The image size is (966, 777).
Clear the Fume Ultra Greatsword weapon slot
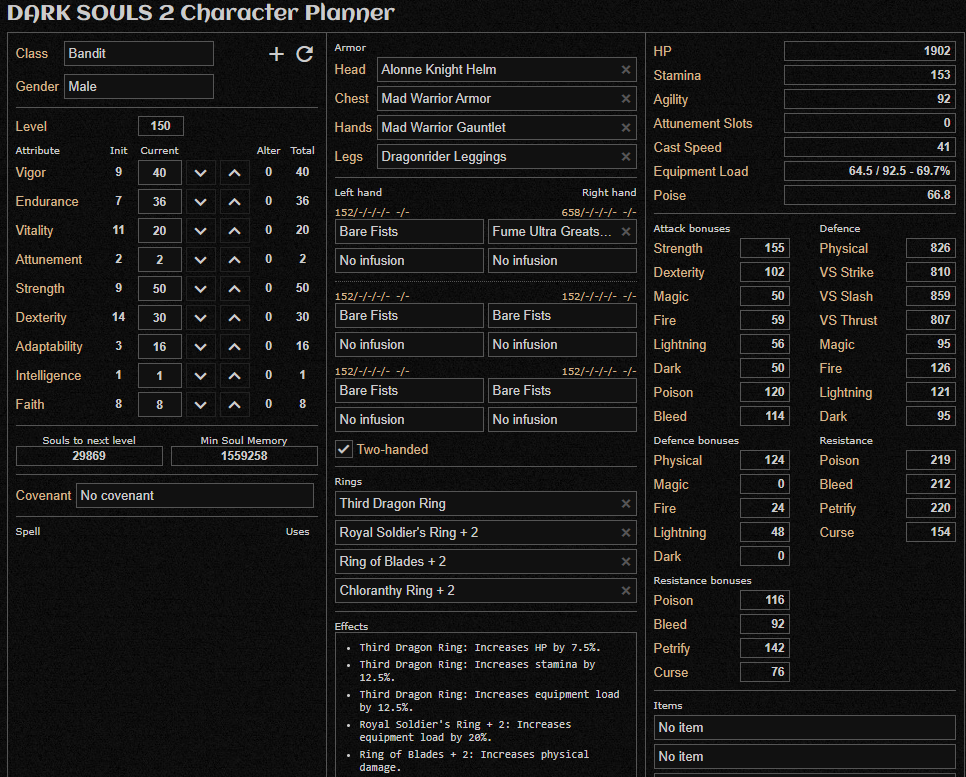pos(626,232)
